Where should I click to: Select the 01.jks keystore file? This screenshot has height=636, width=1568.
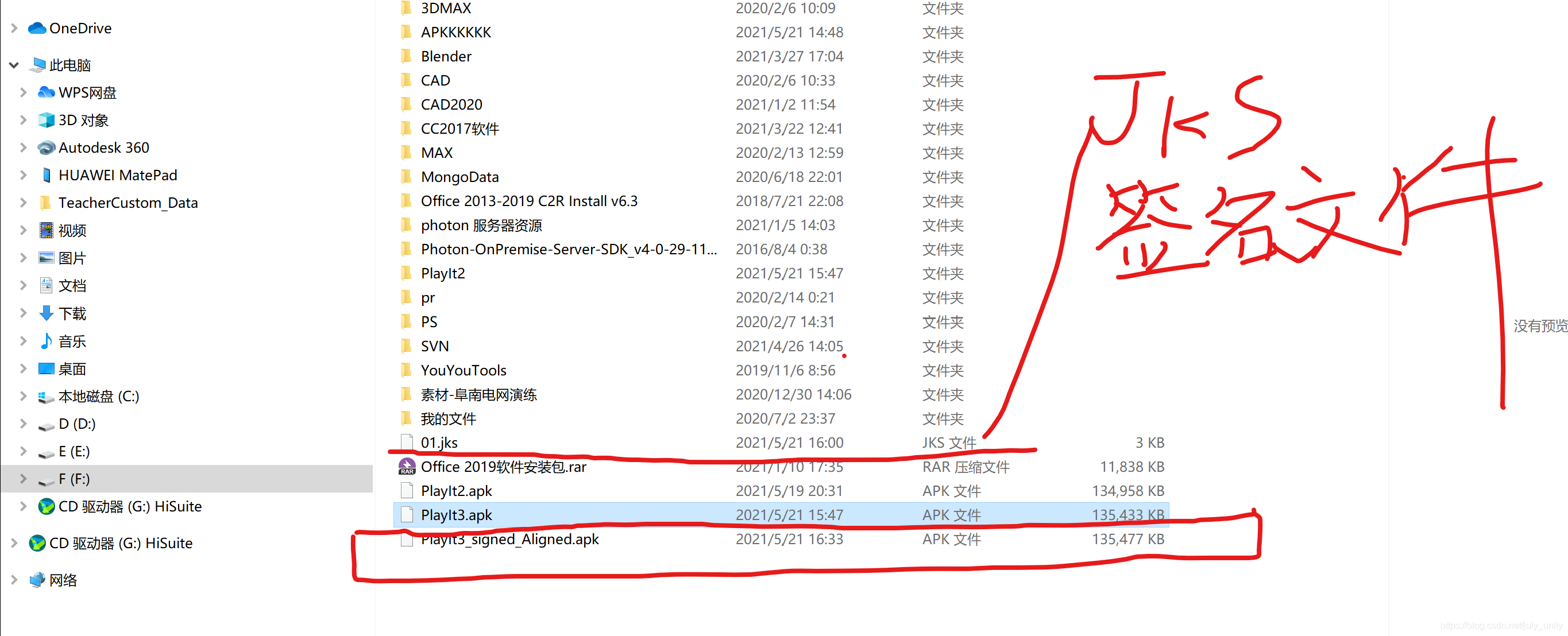[x=439, y=443]
